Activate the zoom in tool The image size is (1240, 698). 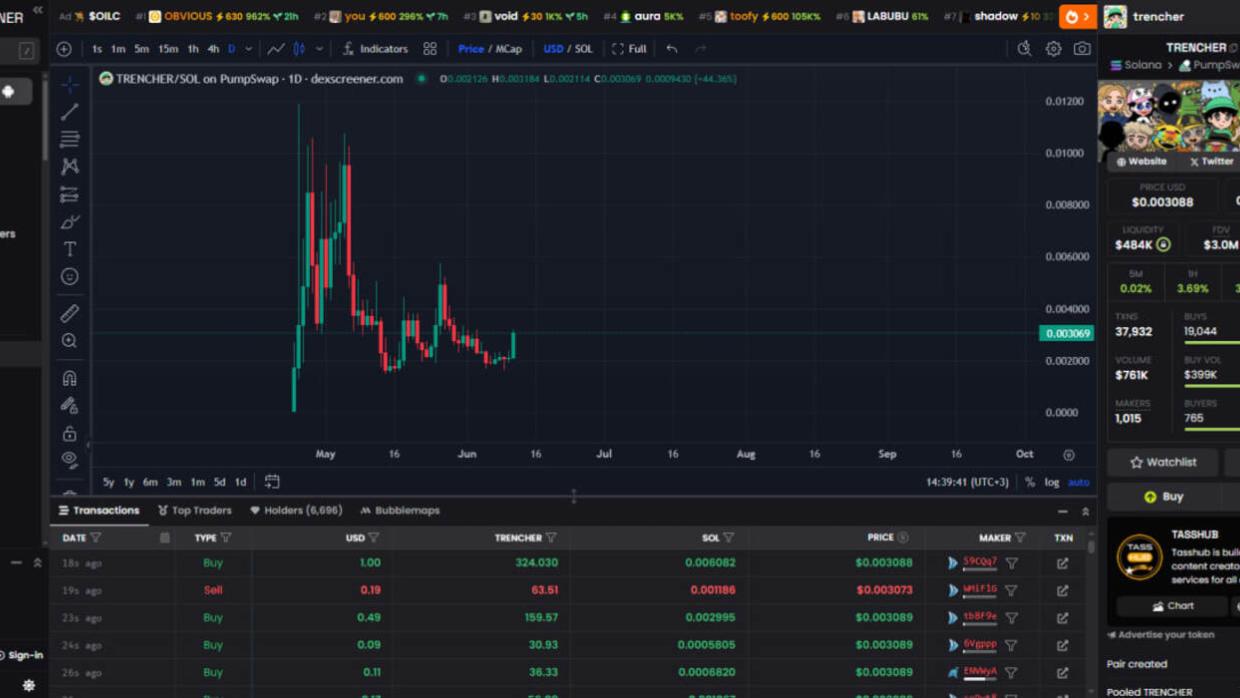click(x=69, y=341)
